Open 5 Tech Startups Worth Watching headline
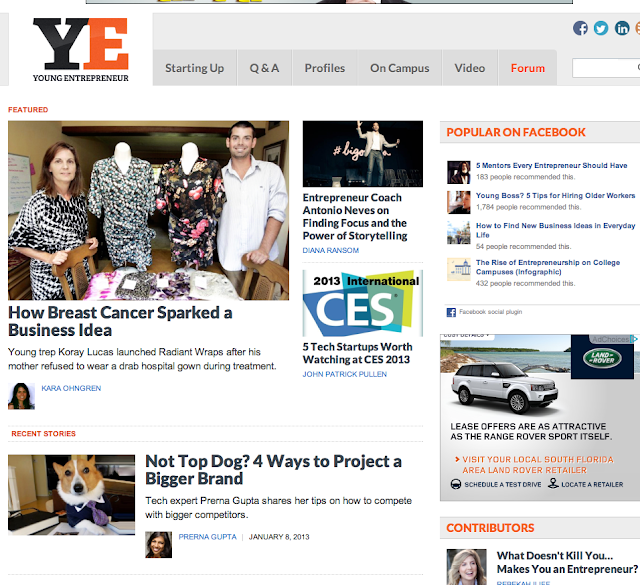 [x=358, y=353]
